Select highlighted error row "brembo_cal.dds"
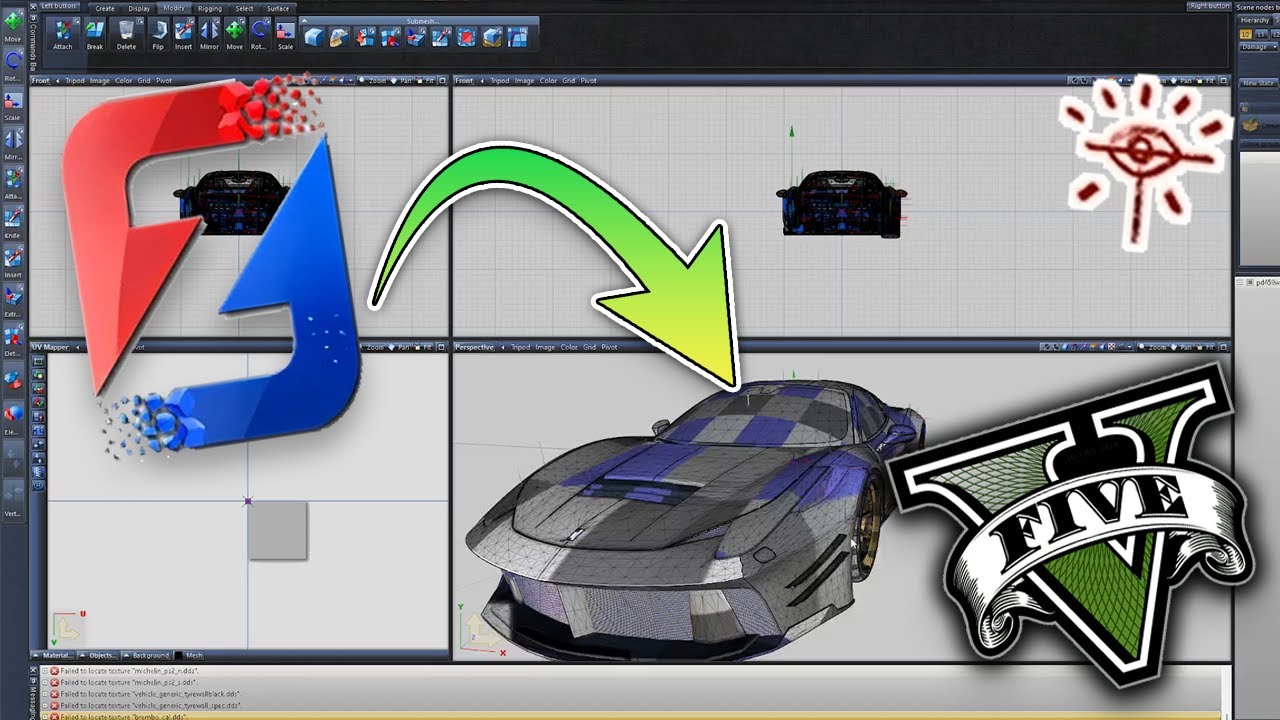 tap(630, 716)
